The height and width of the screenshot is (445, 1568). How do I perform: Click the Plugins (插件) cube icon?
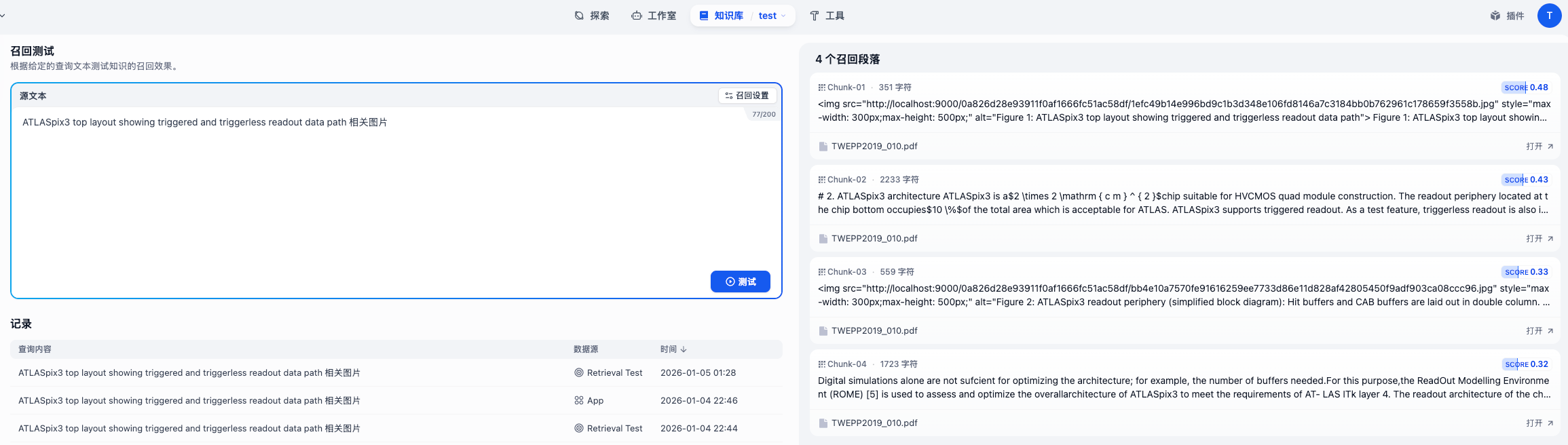(x=1495, y=16)
